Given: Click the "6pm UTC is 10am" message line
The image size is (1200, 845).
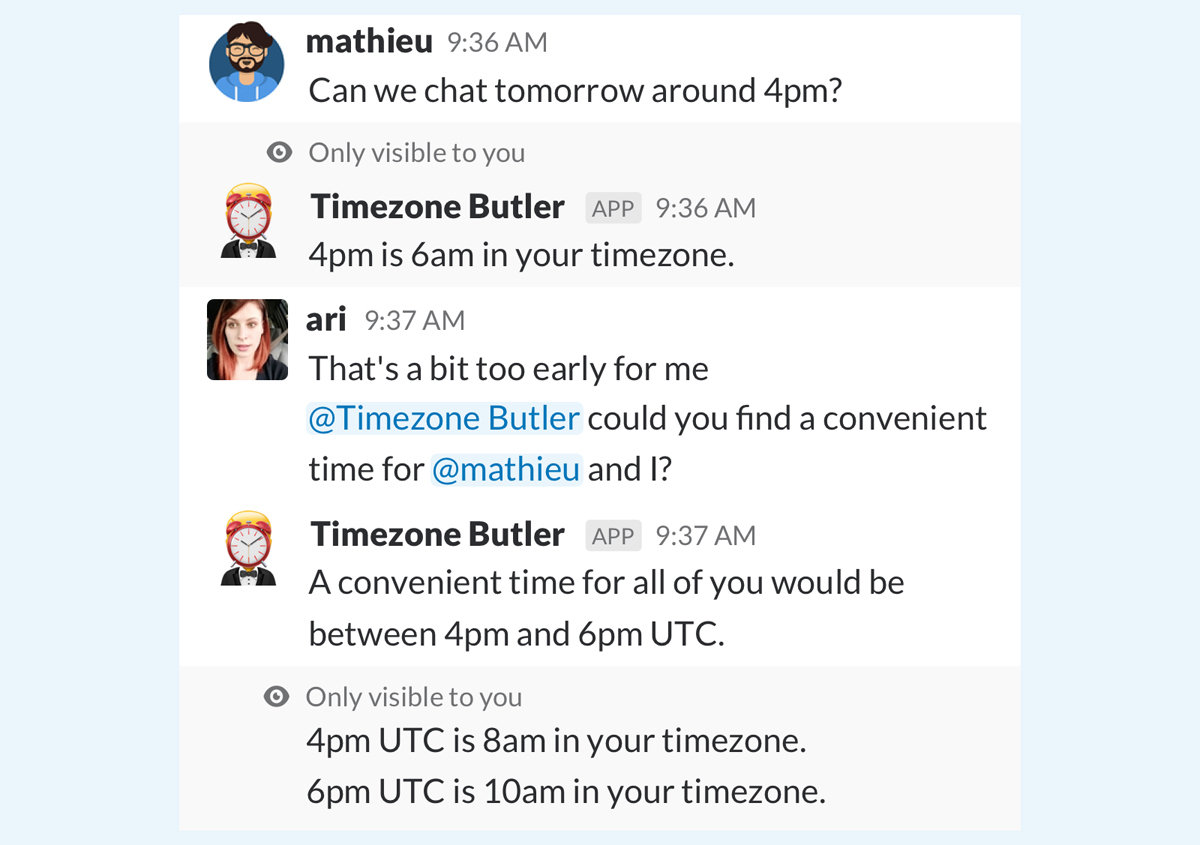Looking at the screenshot, I should coord(566,792).
